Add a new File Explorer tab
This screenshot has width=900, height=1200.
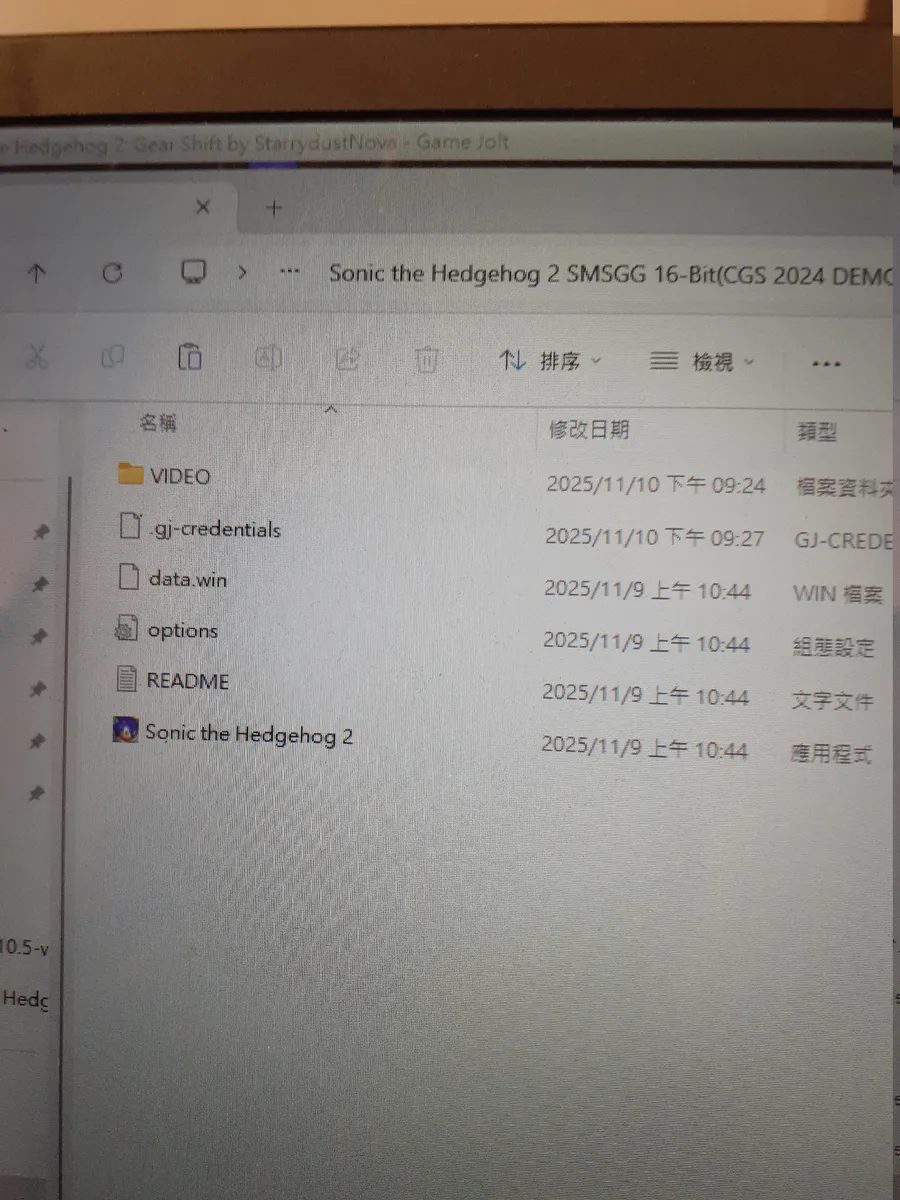tap(274, 208)
